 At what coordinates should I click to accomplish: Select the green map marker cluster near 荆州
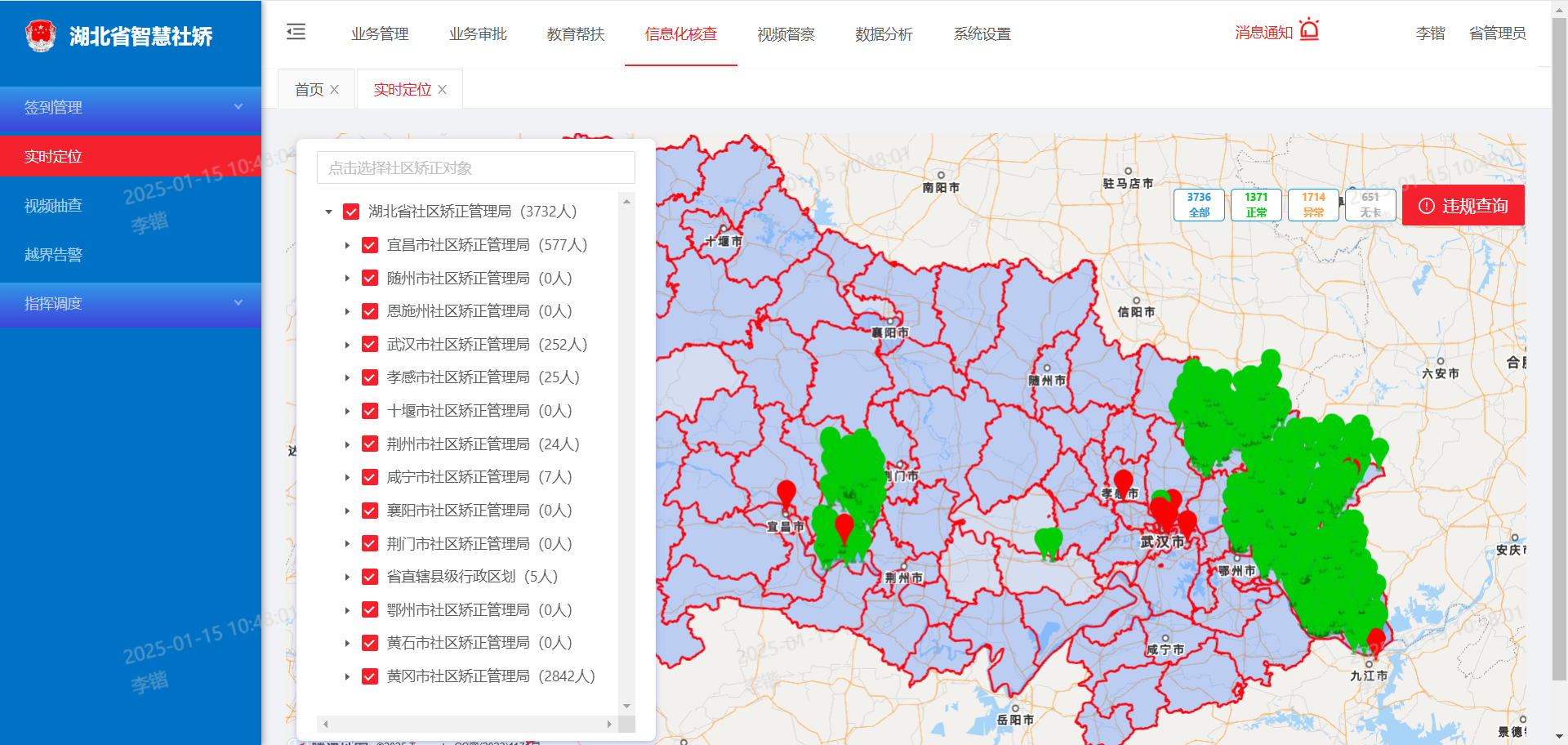pos(1049,542)
